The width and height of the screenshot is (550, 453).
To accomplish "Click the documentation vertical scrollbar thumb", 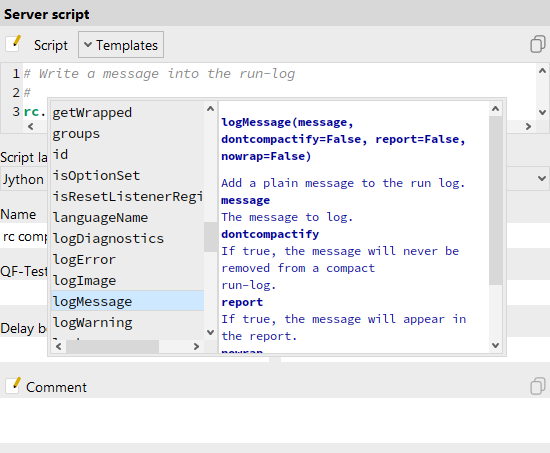I will point(495,200).
